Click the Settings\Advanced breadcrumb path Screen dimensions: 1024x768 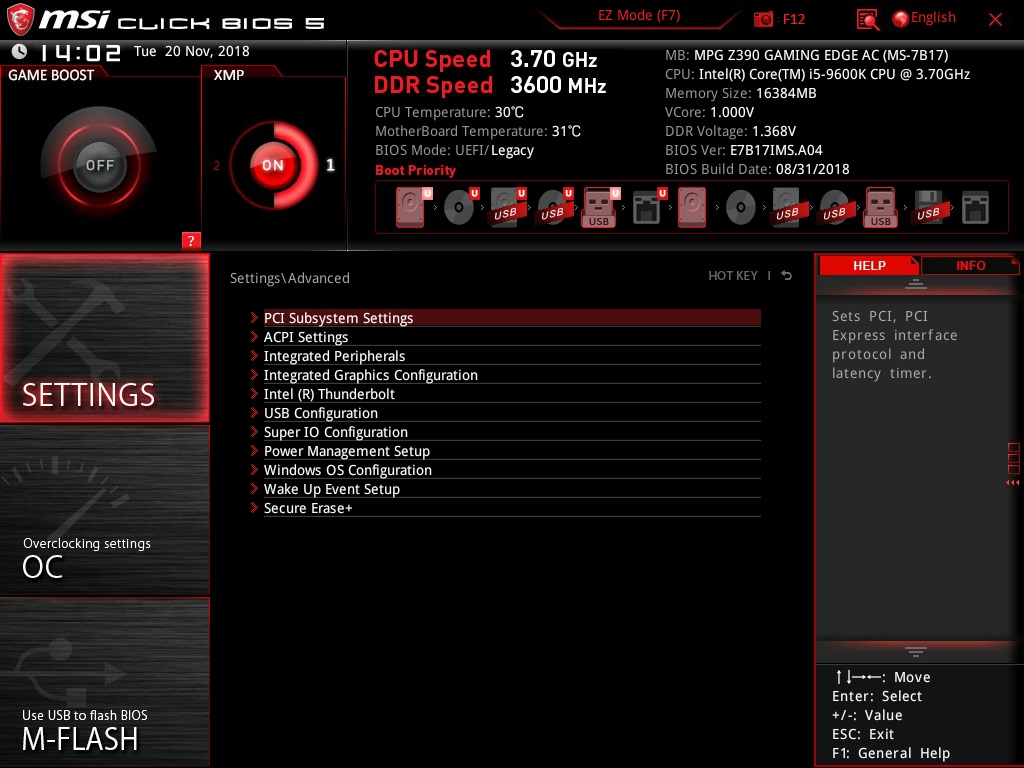coord(289,278)
